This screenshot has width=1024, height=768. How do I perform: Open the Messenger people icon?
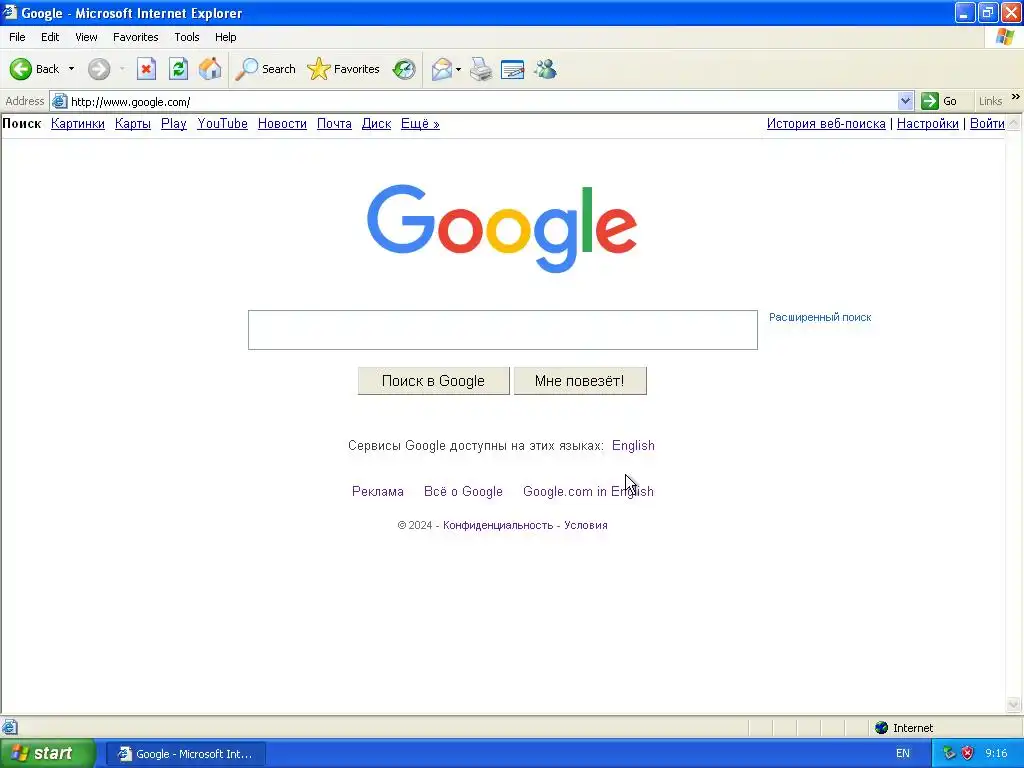[x=545, y=69]
